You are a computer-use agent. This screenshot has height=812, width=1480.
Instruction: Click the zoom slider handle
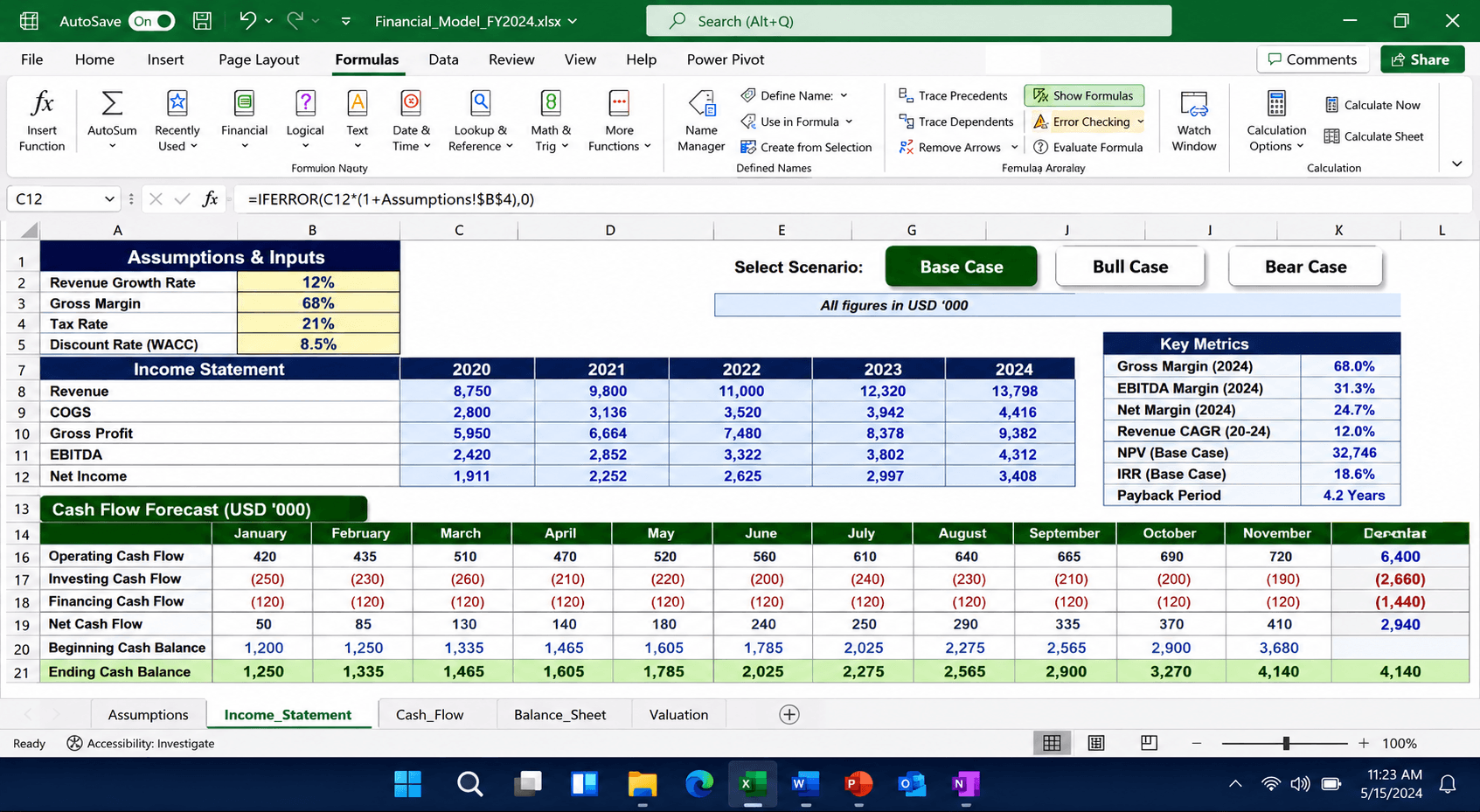[x=1285, y=743]
